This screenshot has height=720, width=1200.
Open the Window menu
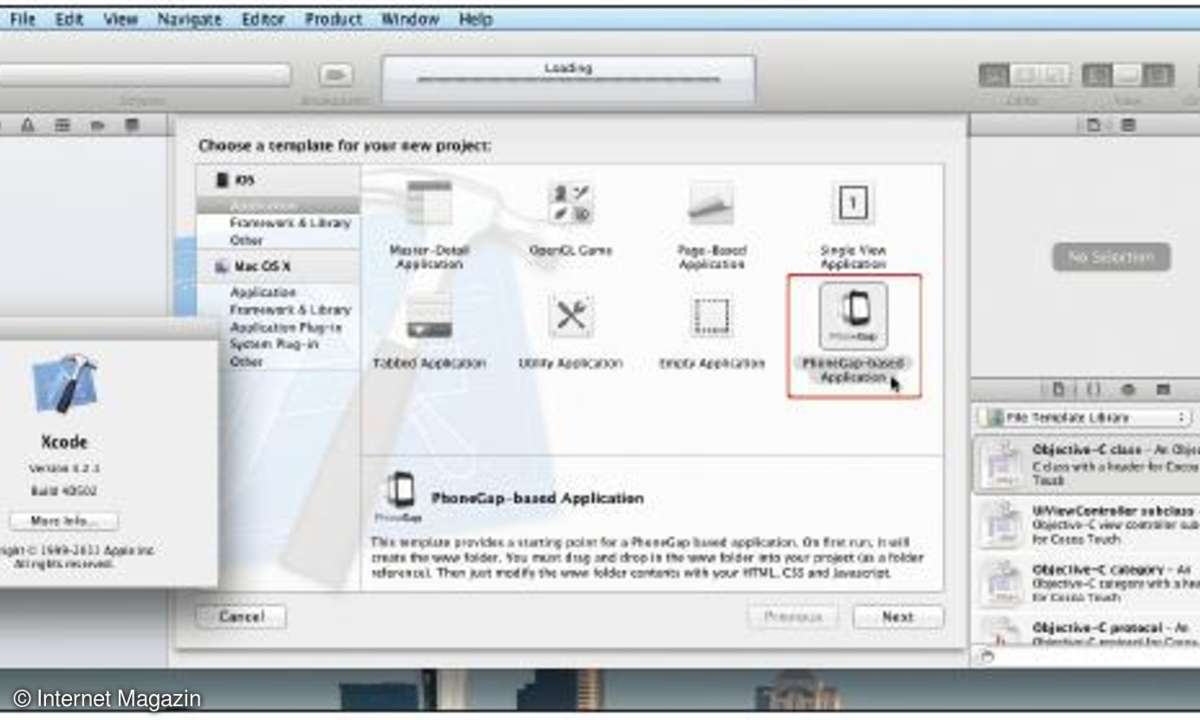pos(411,19)
